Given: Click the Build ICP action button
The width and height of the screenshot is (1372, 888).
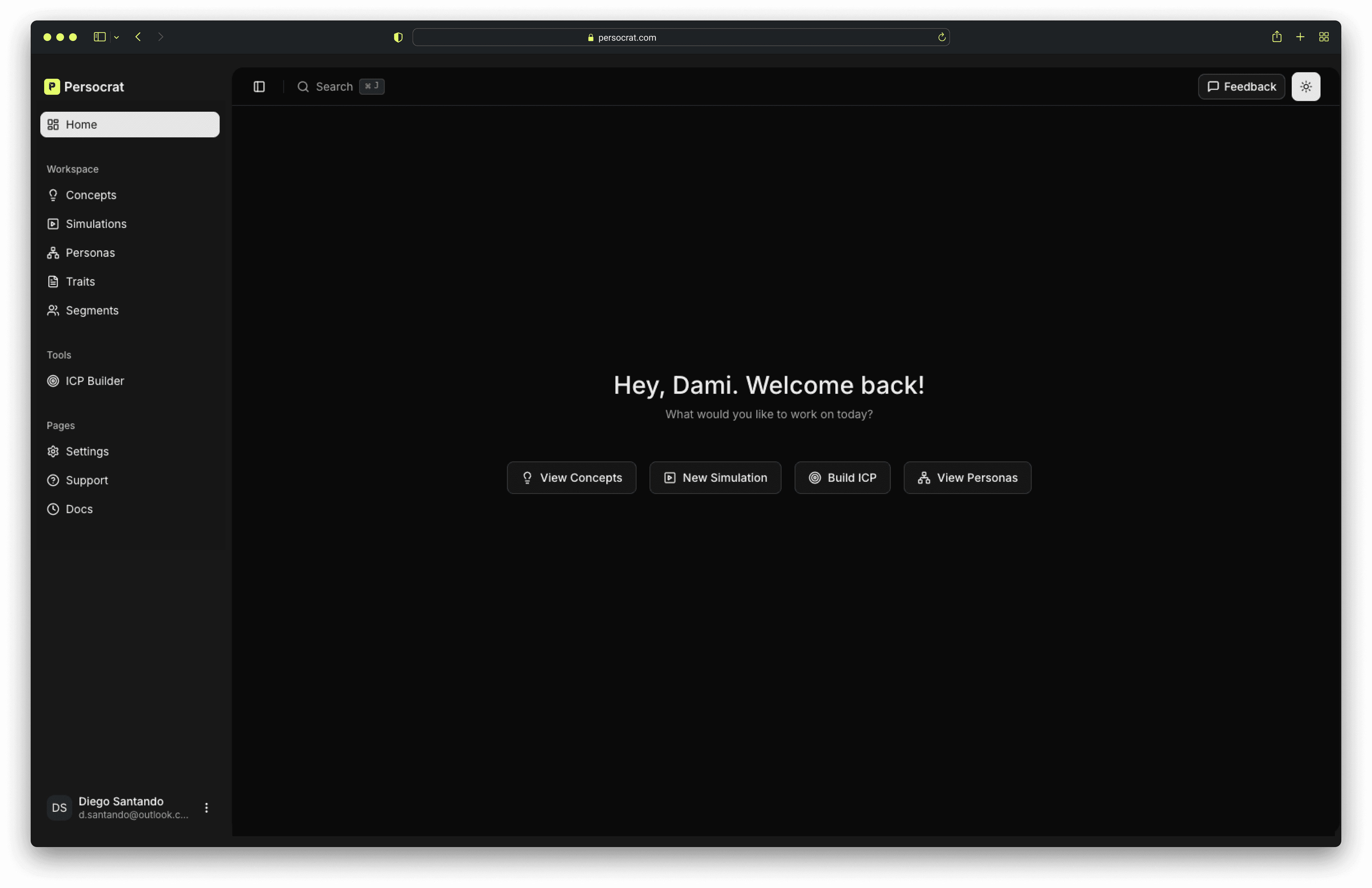Looking at the screenshot, I should [x=842, y=477].
